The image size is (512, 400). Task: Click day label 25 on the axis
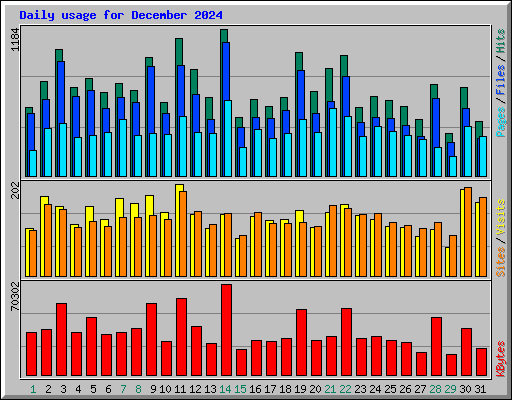click(x=390, y=389)
